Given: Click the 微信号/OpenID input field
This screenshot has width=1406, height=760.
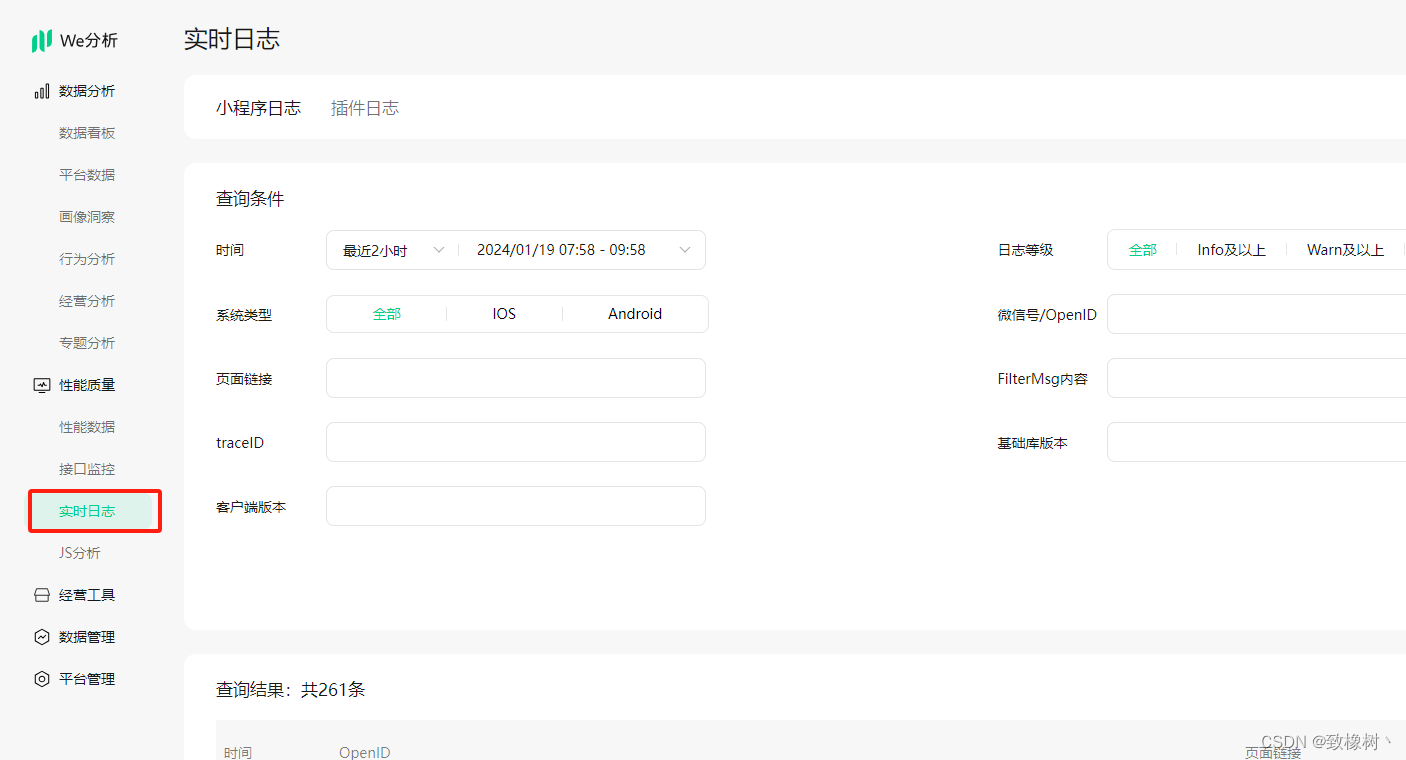Looking at the screenshot, I should pyautogui.click(x=1256, y=314).
